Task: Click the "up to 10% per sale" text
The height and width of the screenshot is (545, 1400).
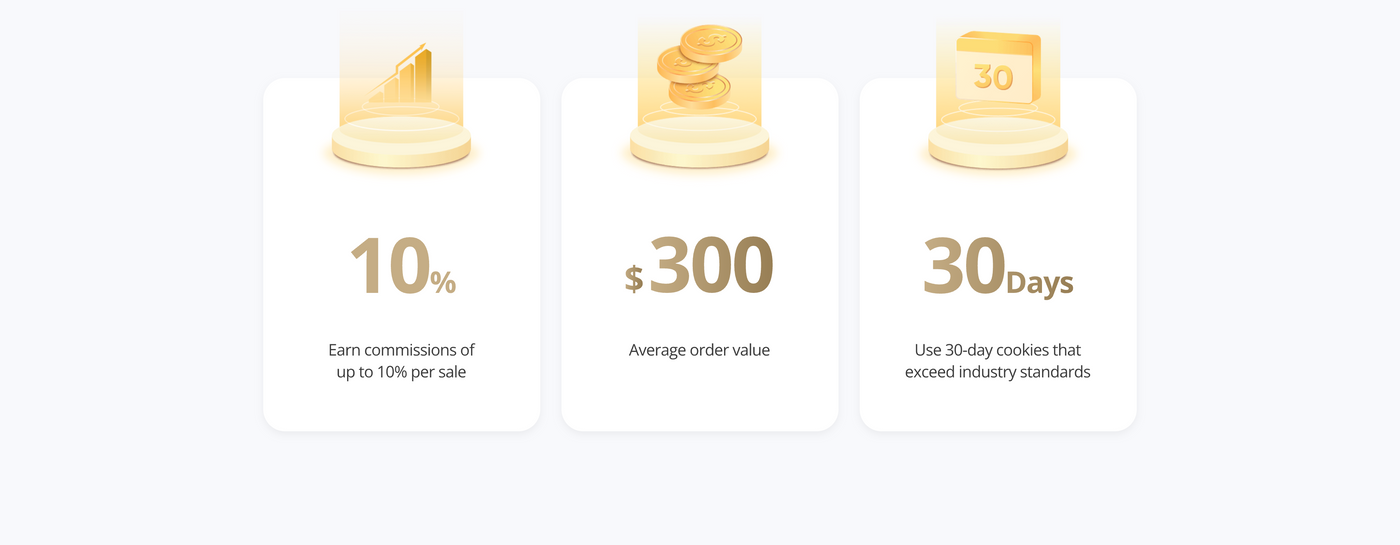Action: click(401, 372)
